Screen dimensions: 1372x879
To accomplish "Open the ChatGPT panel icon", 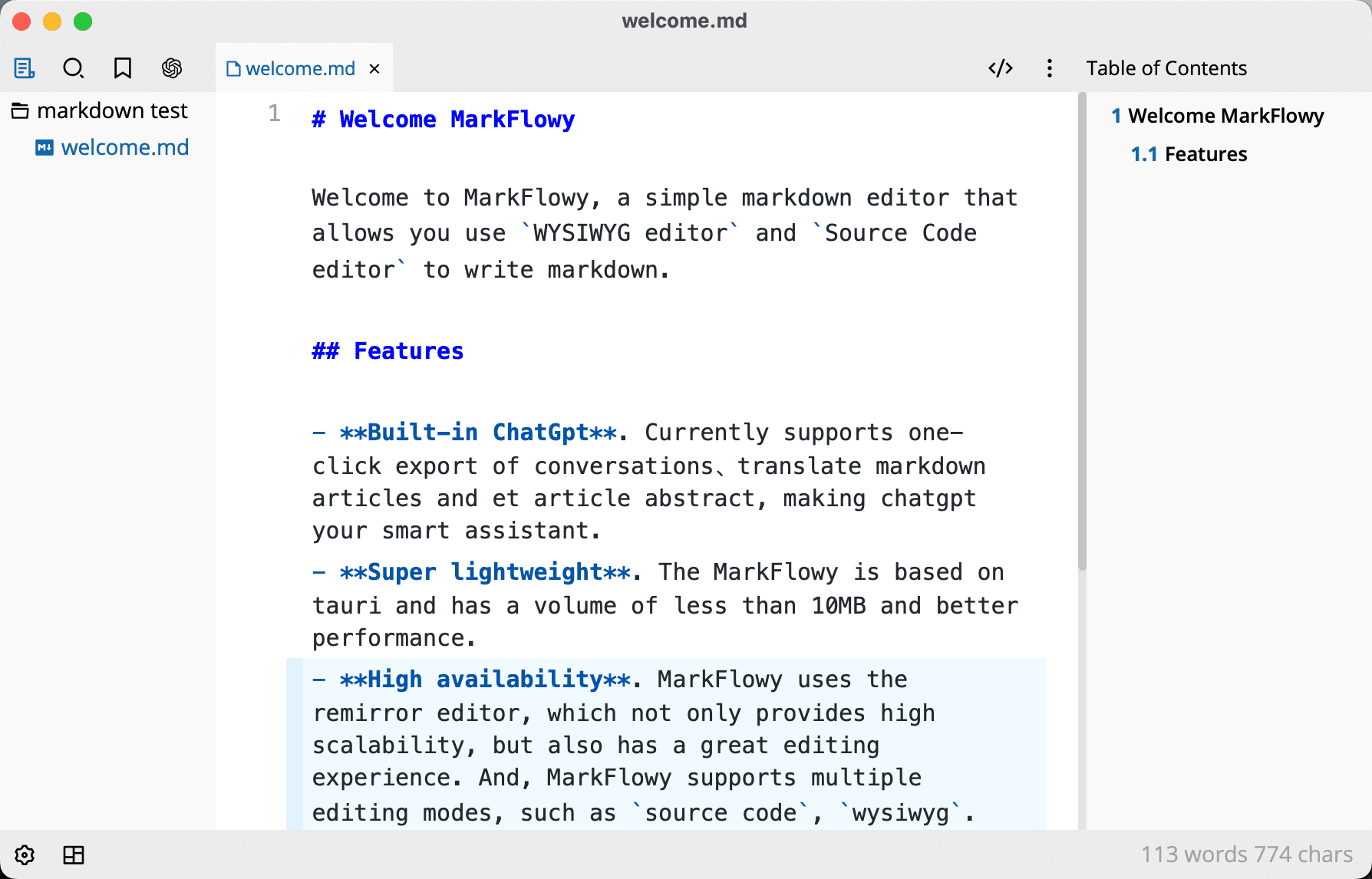I will click(172, 68).
